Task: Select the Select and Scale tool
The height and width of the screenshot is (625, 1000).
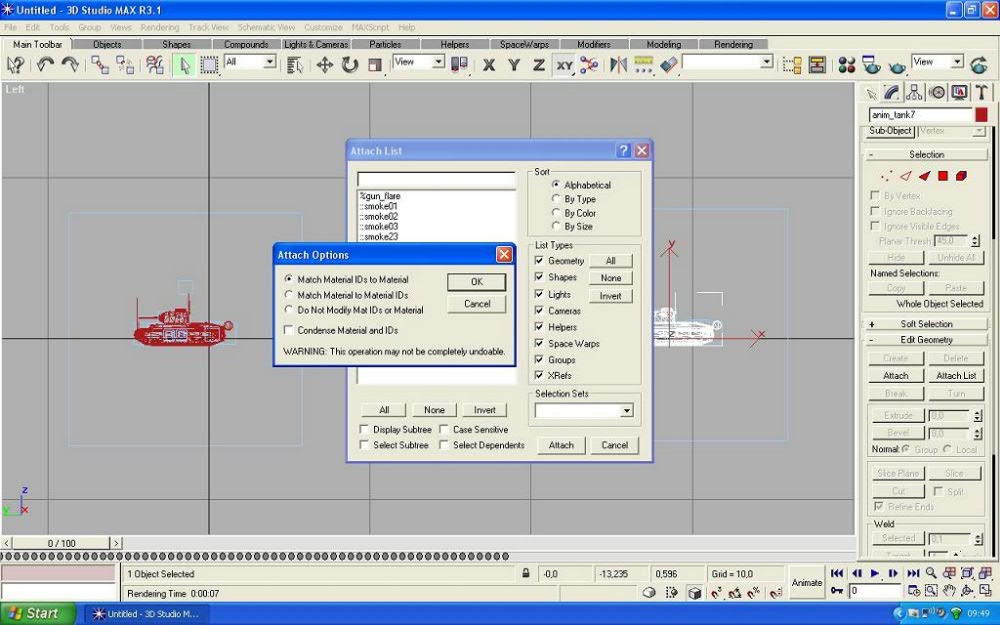Action: click(375, 64)
